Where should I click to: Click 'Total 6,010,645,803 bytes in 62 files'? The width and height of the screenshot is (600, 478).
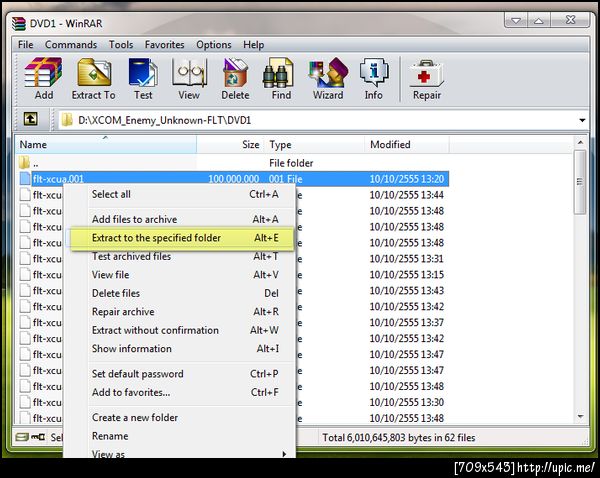399,437
